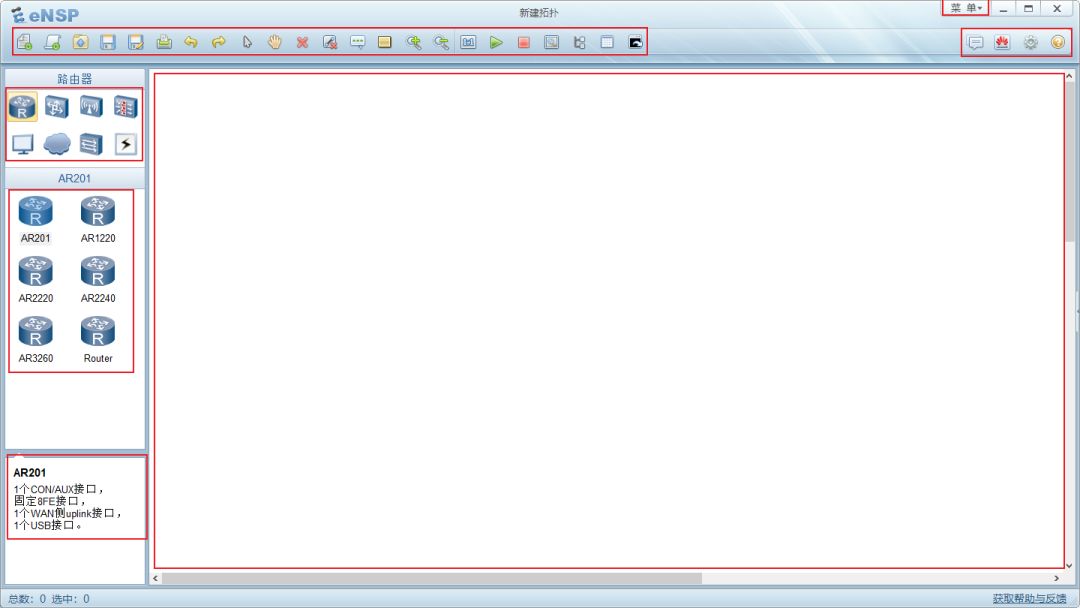Image resolution: width=1080 pixels, height=608 pixels.
Task: Zoom out on the topology canvas
Action: pyautogui.click(x=441, y=42)
